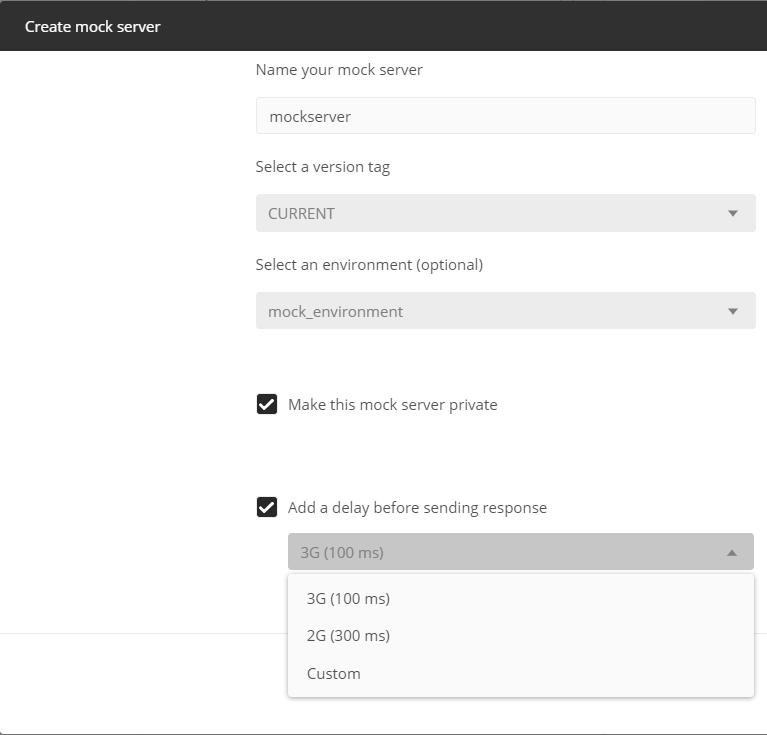This screenshot has width=767, height=735.
Task: Click the mock server name input field
Action: click(x=505, y=116)
